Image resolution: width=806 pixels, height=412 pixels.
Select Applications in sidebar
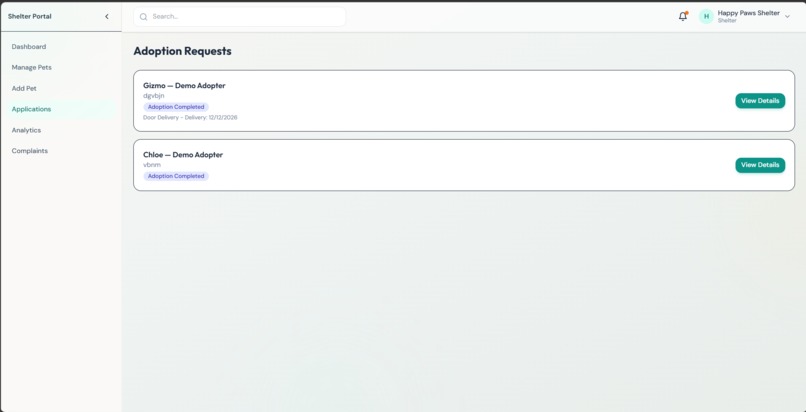click(59, 109)
